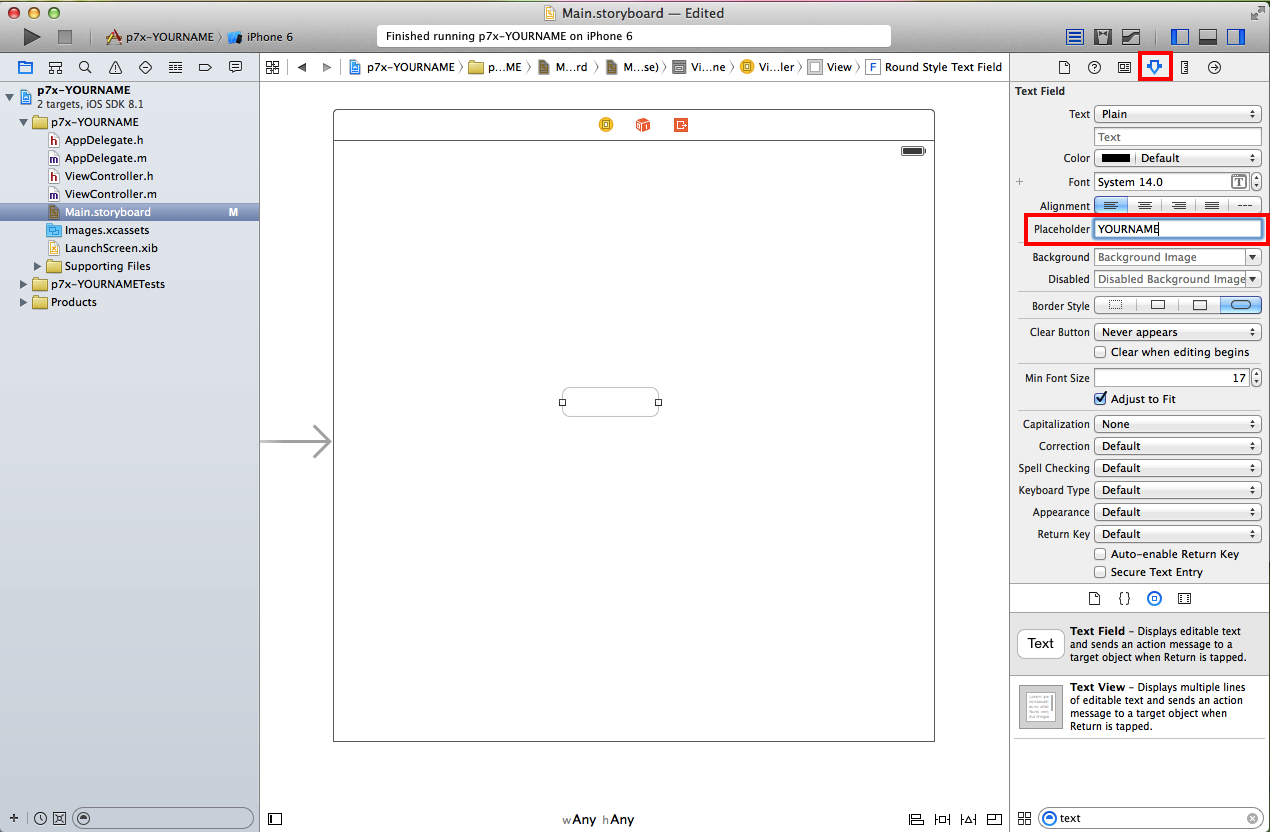Click the Placeholder field containing YOURNAME

point(1178,229)
